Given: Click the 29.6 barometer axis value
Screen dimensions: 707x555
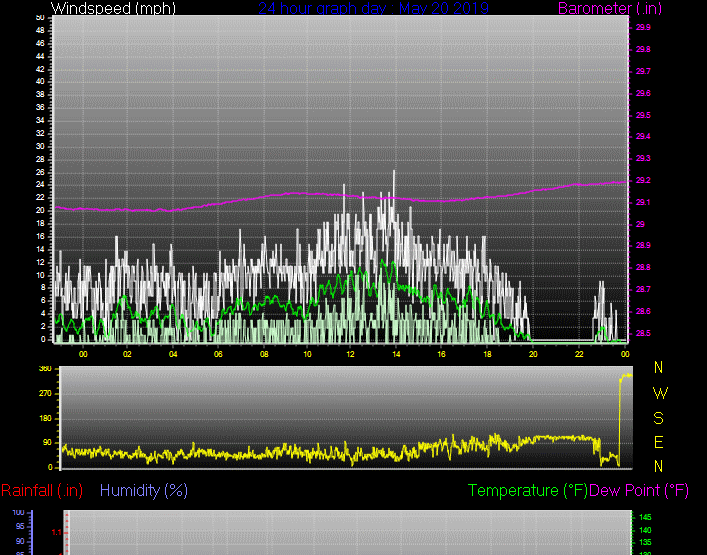Looking at the screenshot, I should tap(643, 93).
